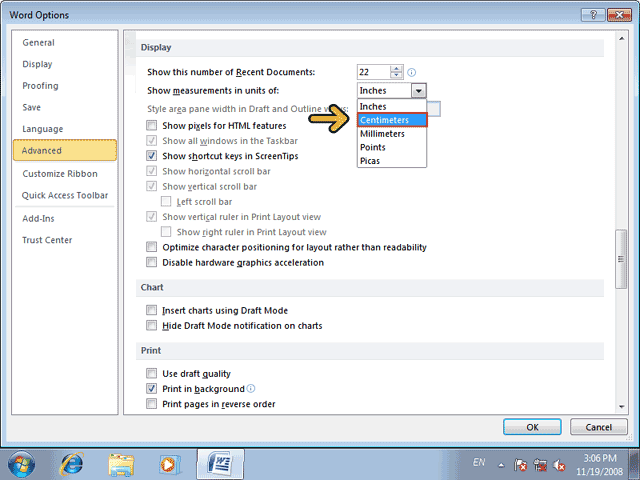
Task: Enable Show pixels for HTML features
Action: [151, 125]
